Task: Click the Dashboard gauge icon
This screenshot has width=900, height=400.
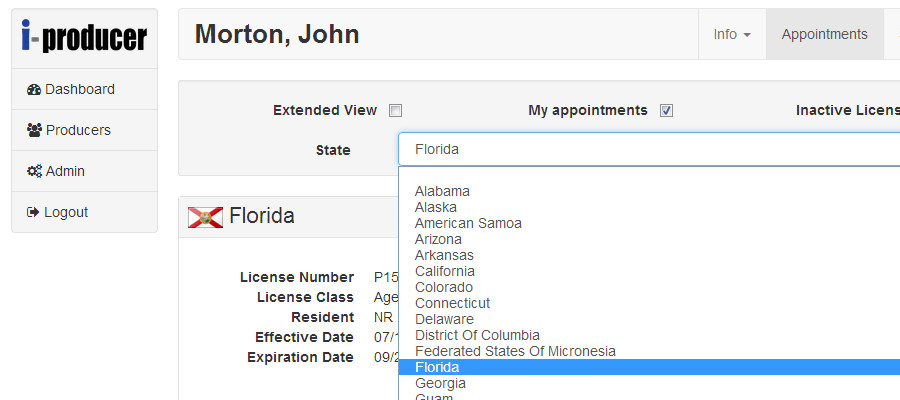Action: coord(33,90)
